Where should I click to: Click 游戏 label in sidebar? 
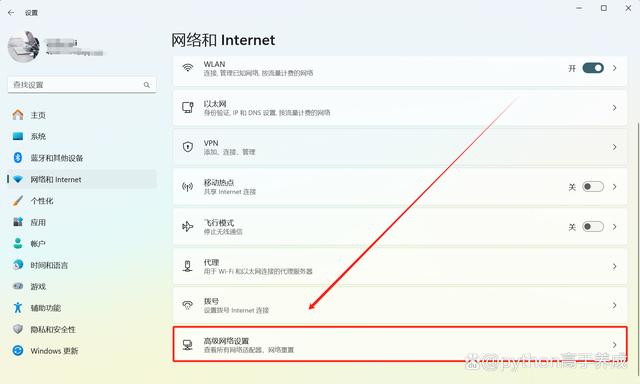[38, 286]
